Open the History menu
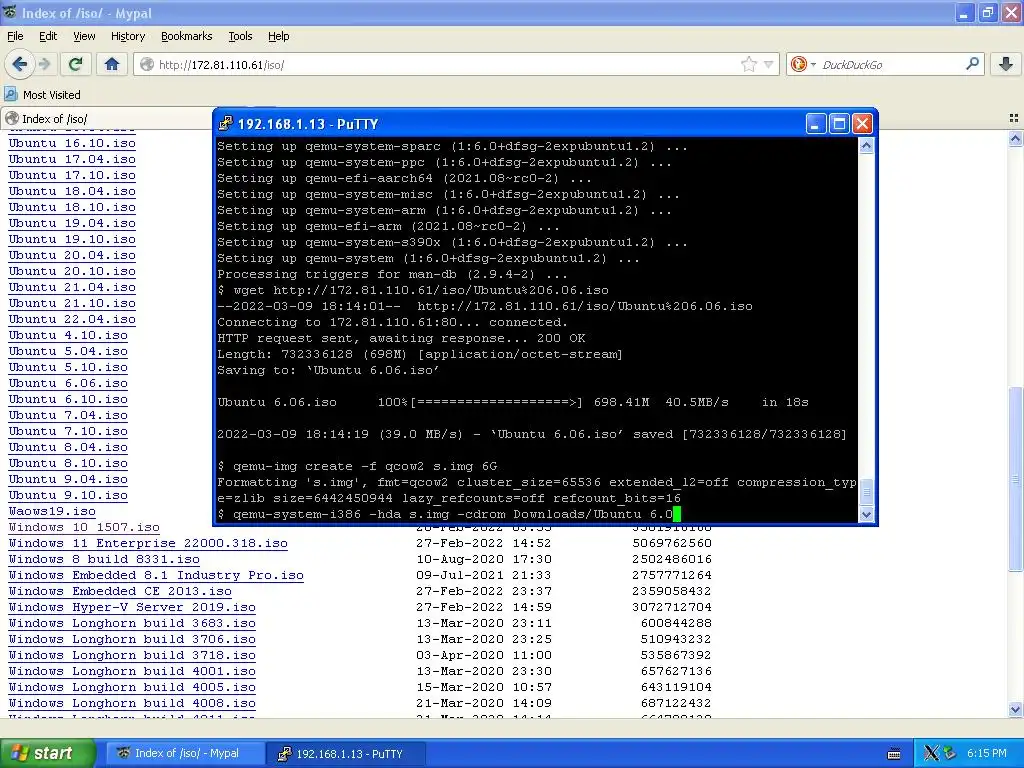Image resolution: width=1024 pixels, height=768 pixels. click(128, 36)
